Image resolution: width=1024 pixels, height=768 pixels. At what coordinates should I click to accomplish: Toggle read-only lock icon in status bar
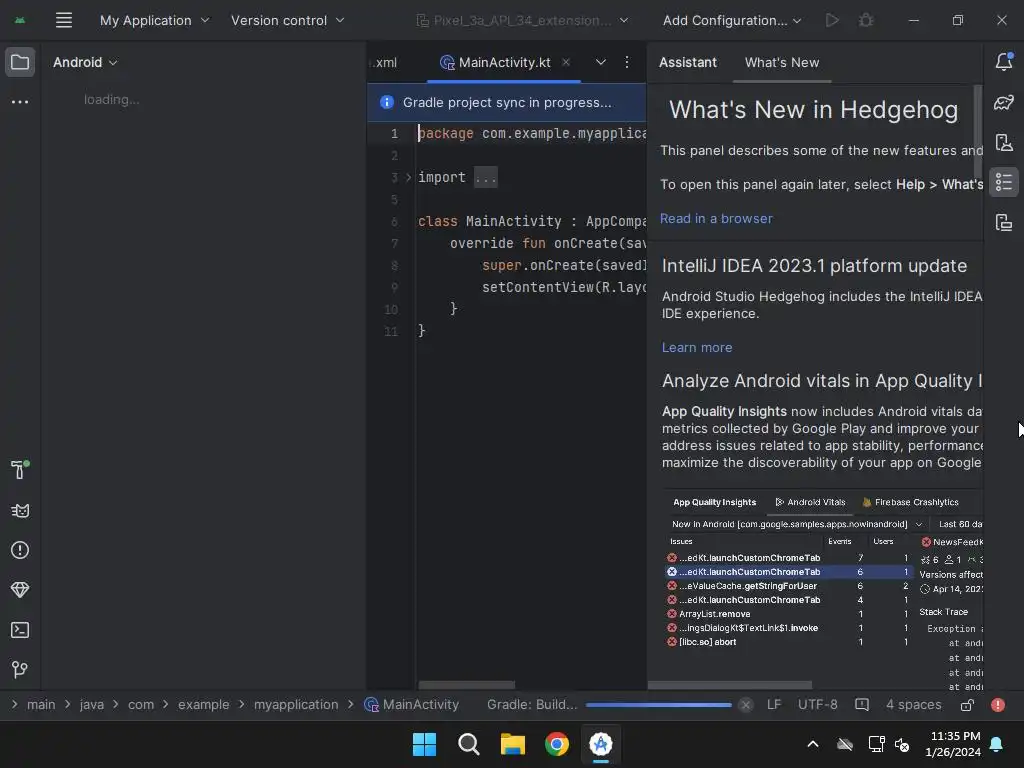pos(967,705)
